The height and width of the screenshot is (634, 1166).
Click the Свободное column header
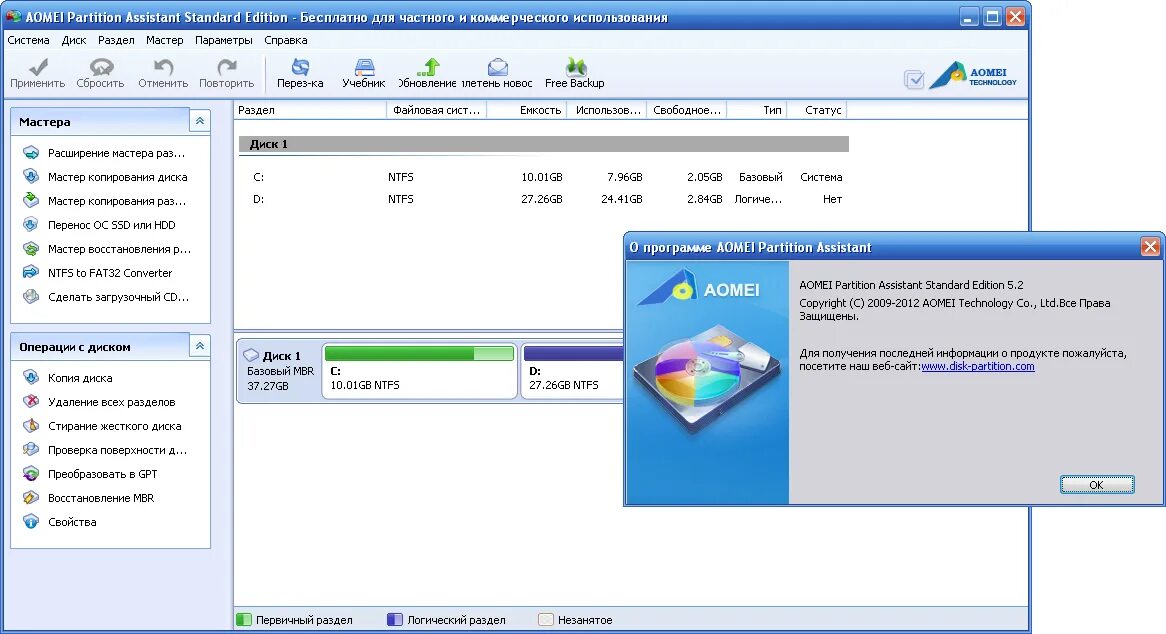click(x=686, y=110)
